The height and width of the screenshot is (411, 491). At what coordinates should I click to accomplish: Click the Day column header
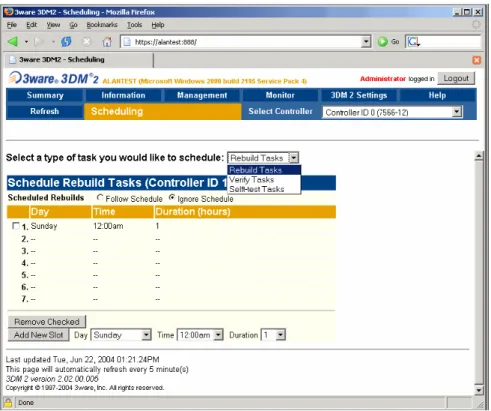(60, 212)
